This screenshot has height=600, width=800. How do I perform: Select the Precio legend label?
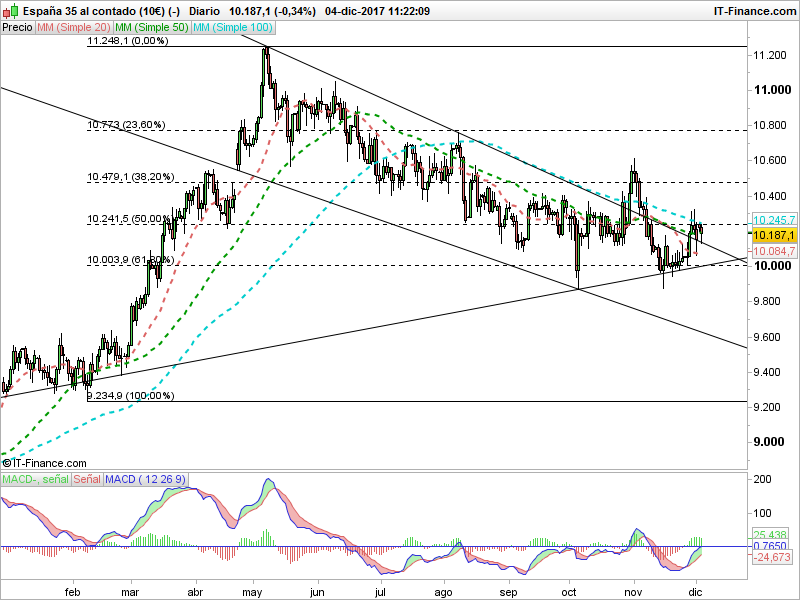pos(17,28)
